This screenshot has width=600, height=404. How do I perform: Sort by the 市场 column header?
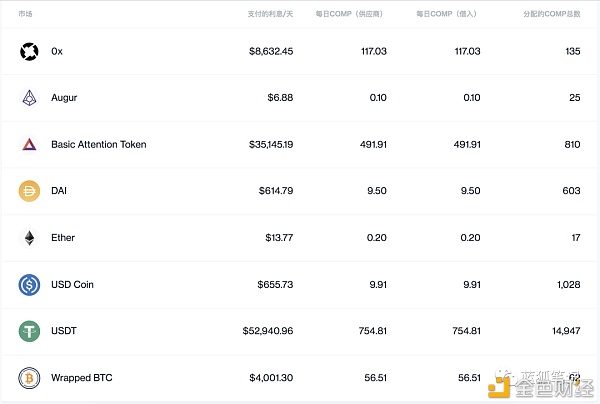coord(25,14)
